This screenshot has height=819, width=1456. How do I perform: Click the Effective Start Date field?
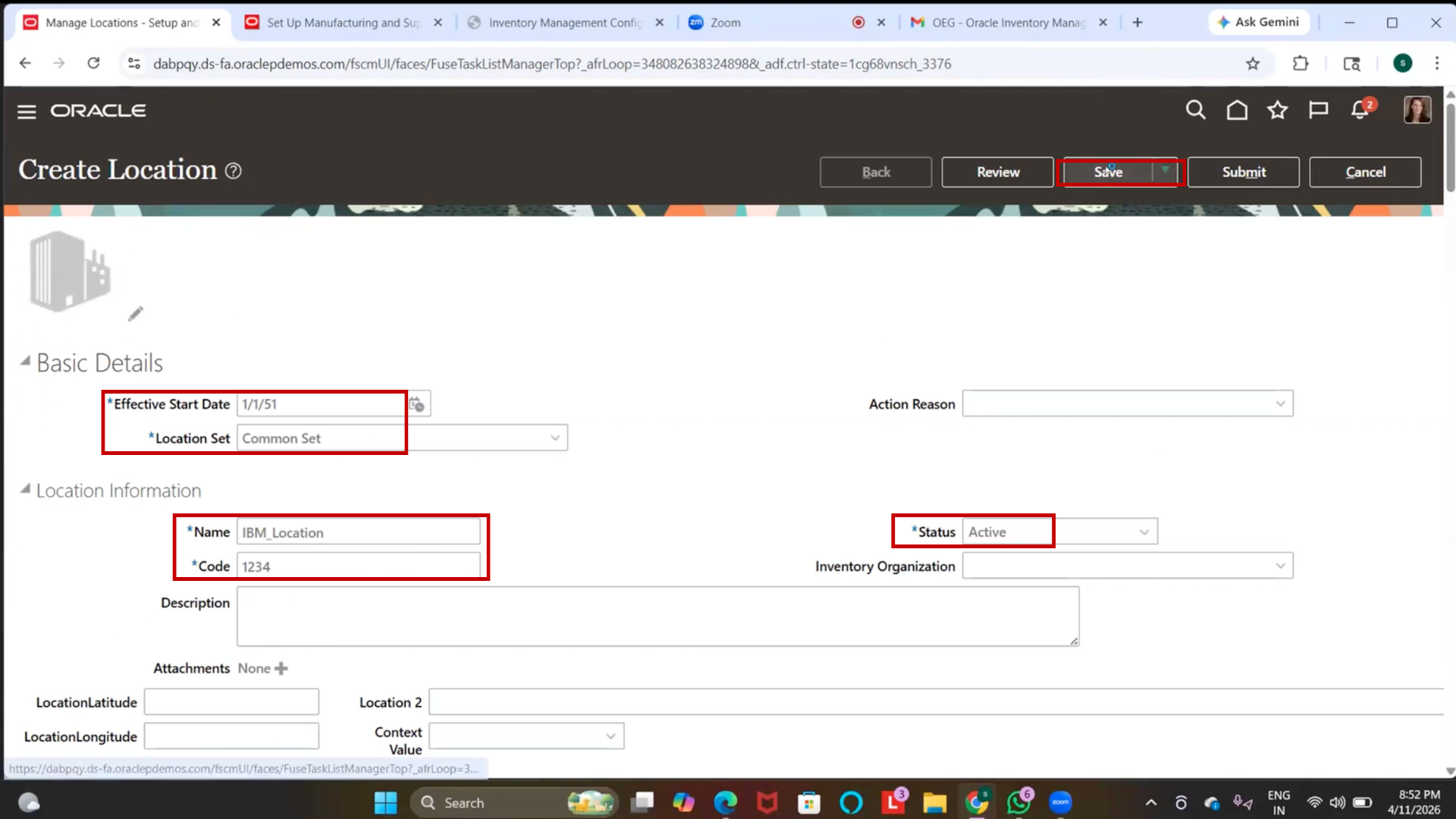point(322,404)
